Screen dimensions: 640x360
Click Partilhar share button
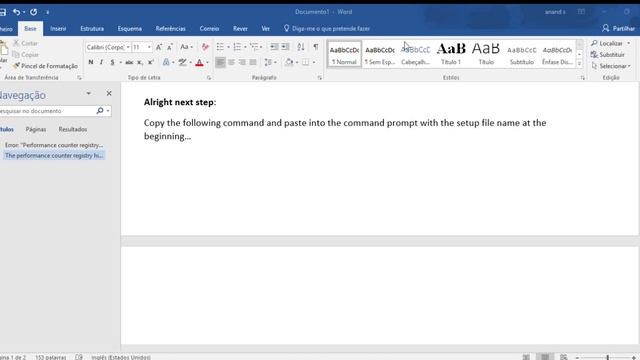point(618,28)
